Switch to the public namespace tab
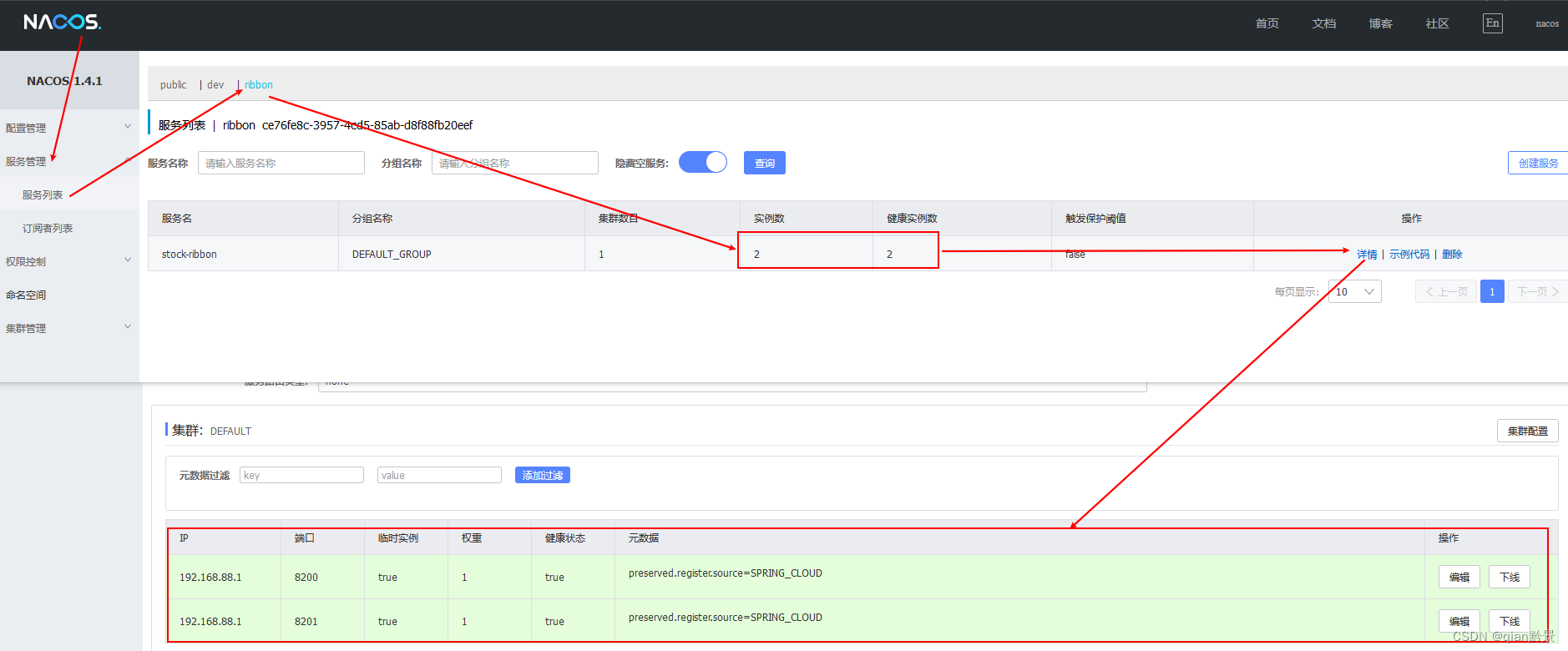 (x=174, y=85)
